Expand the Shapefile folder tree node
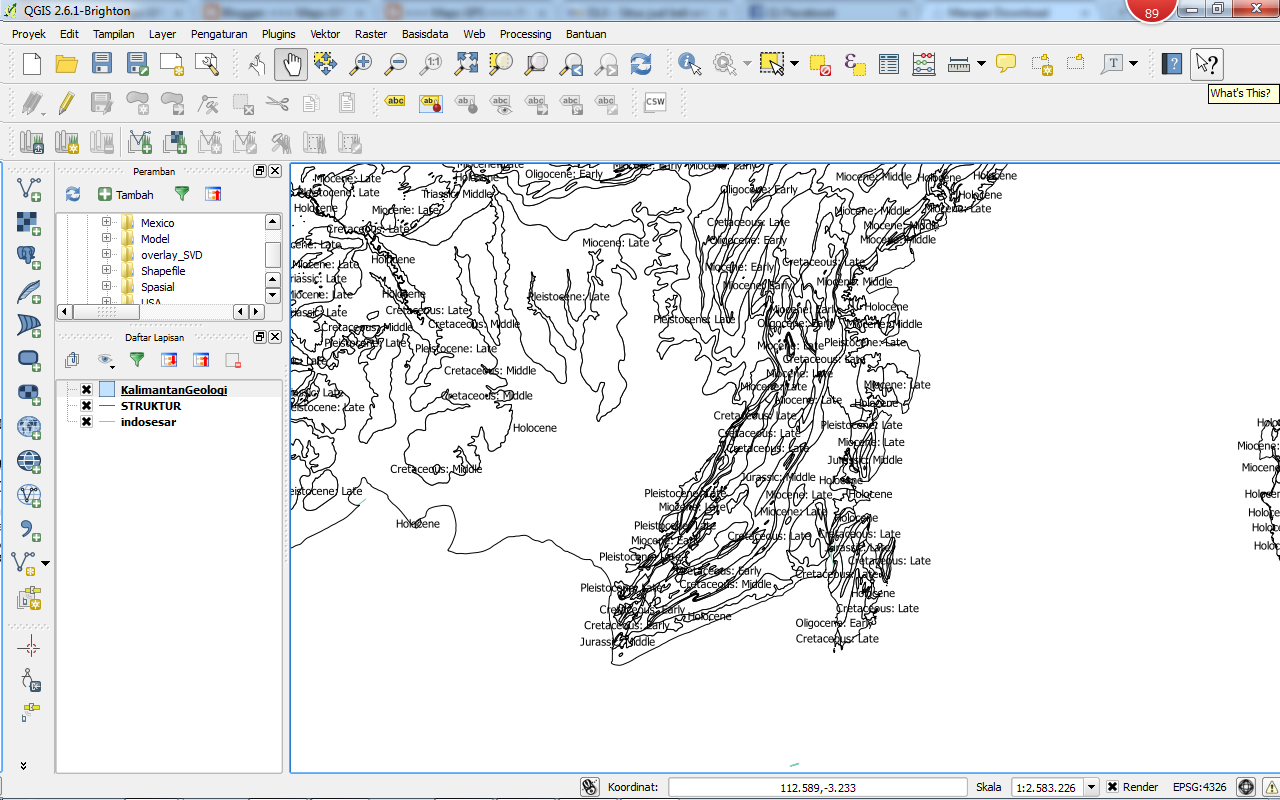 tap(106, 271)
